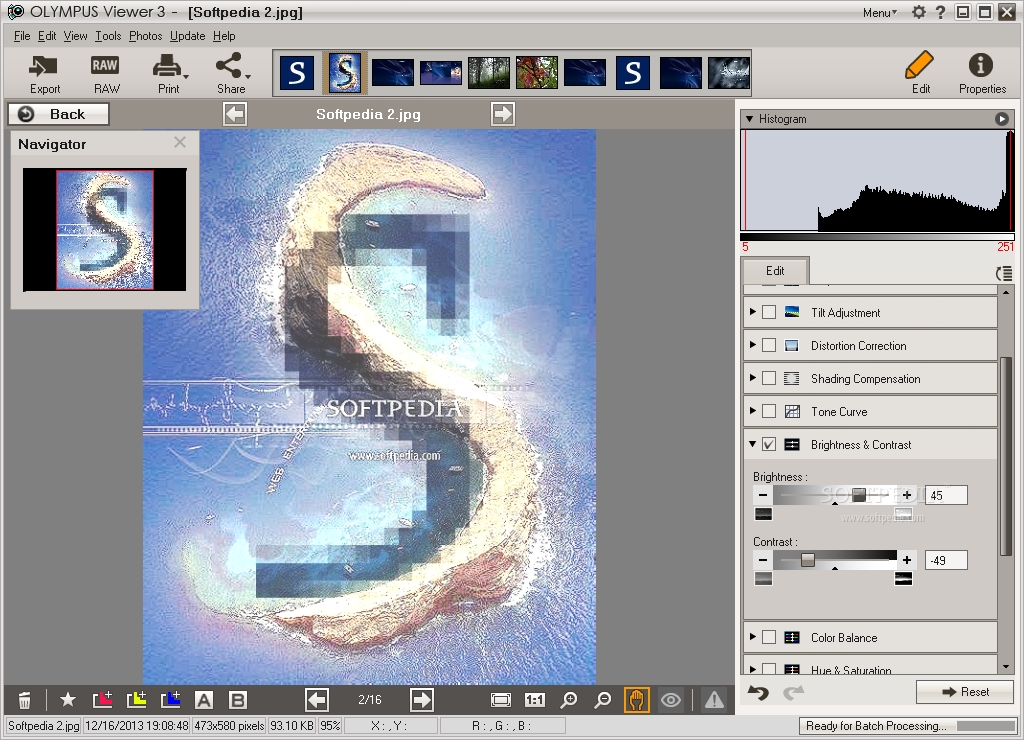The height and width of the screenshot is (740, 1024).
Task: Collapse the Histogram panel
Action: click(x=750, y=119)
